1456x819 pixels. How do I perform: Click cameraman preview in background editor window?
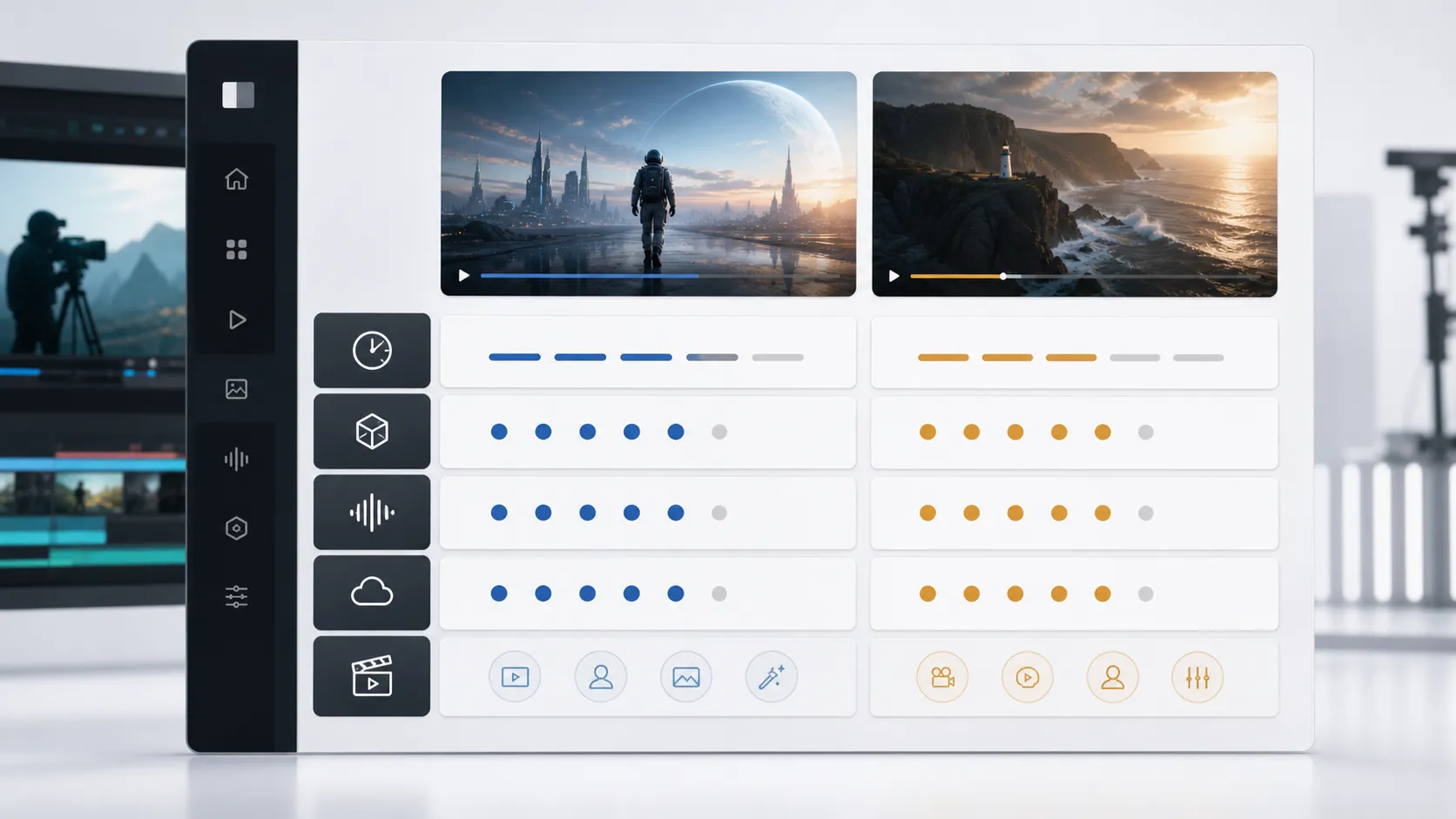(x=92, y=257)
